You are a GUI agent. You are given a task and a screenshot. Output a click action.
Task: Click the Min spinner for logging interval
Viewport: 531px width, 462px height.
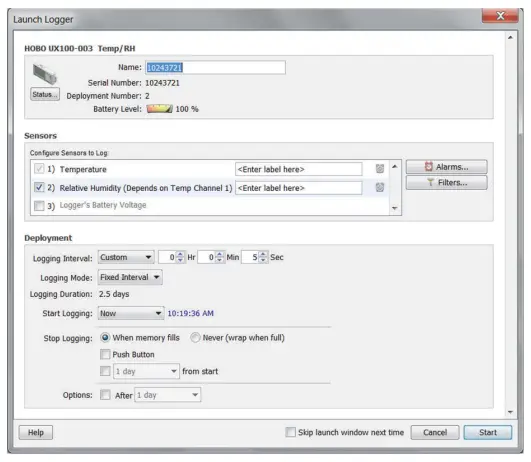[x=220, y=257]
